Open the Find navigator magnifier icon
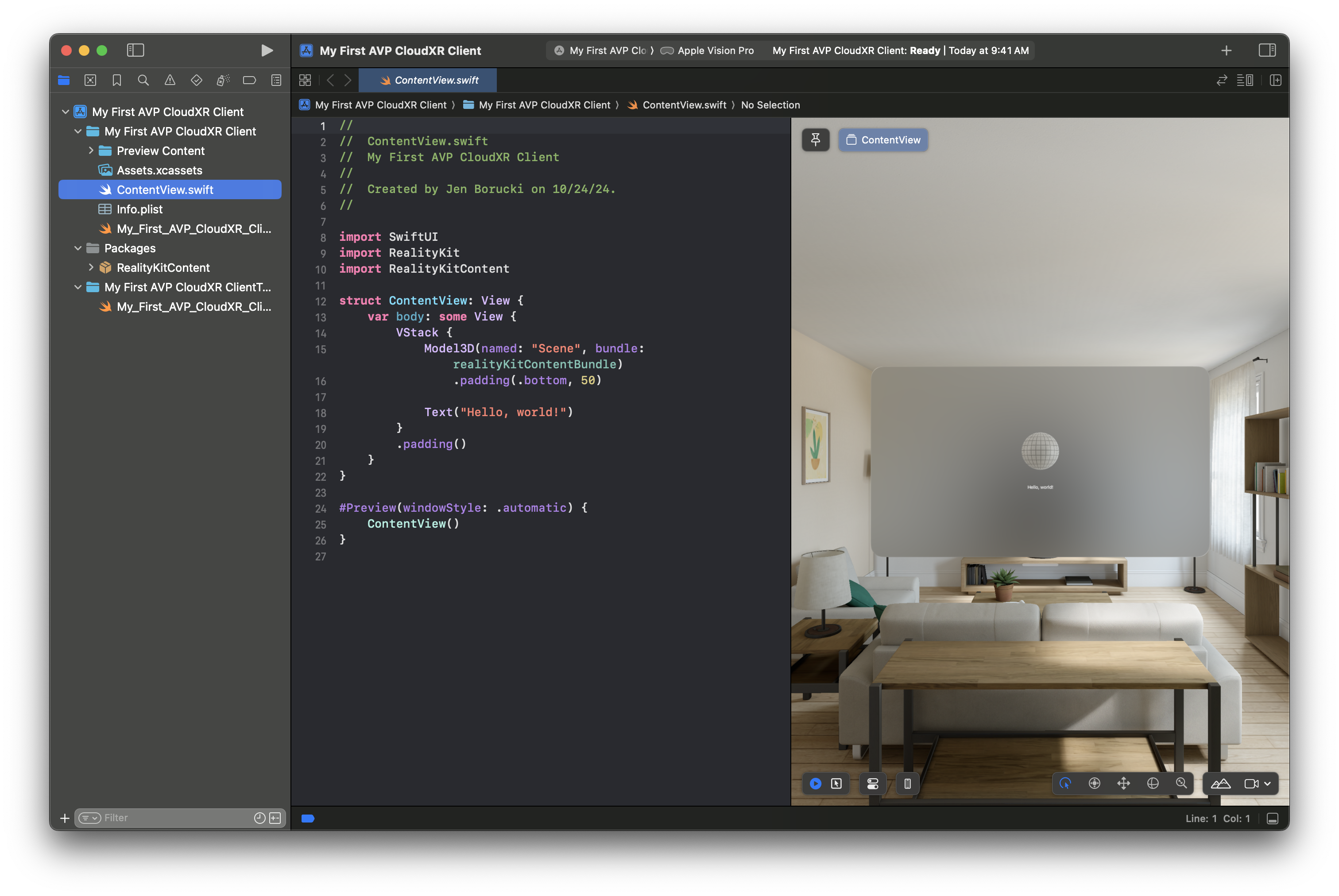The width and height of the screenshot is (1339, 896). (x=143, y=81)
